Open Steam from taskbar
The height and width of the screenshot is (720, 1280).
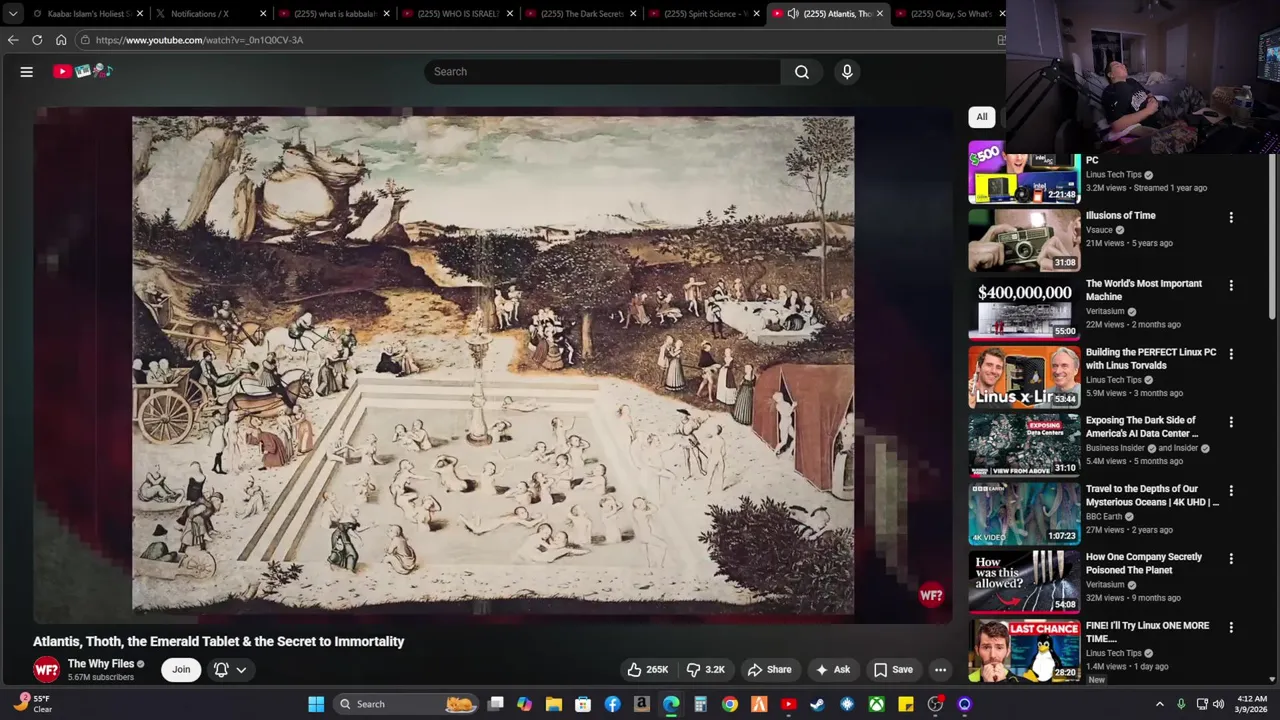(818, 704)
